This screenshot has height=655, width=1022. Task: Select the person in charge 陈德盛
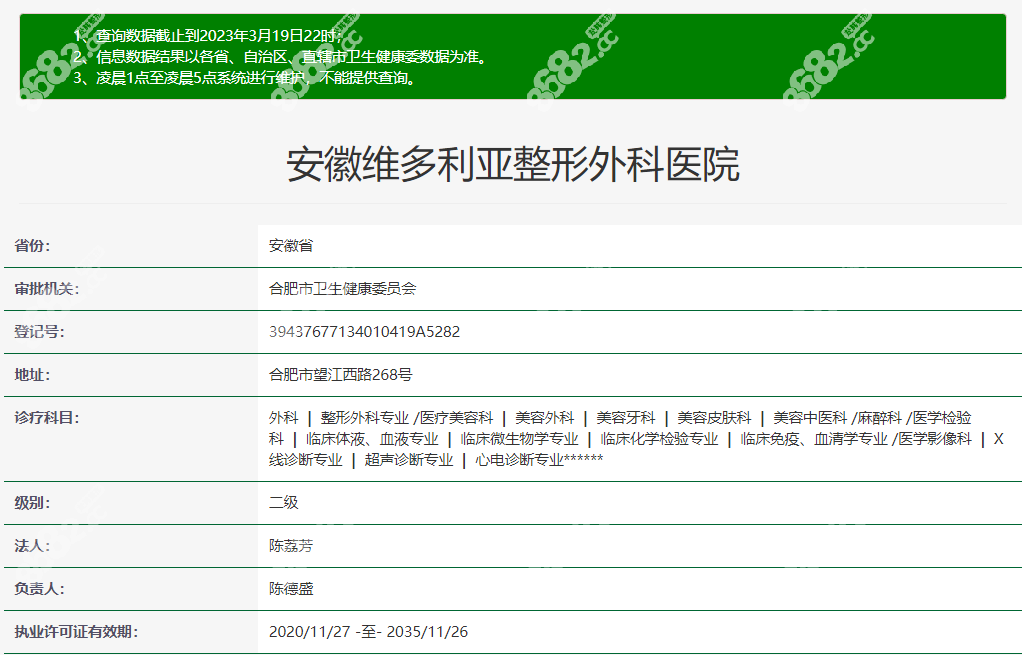click(291, 589)
